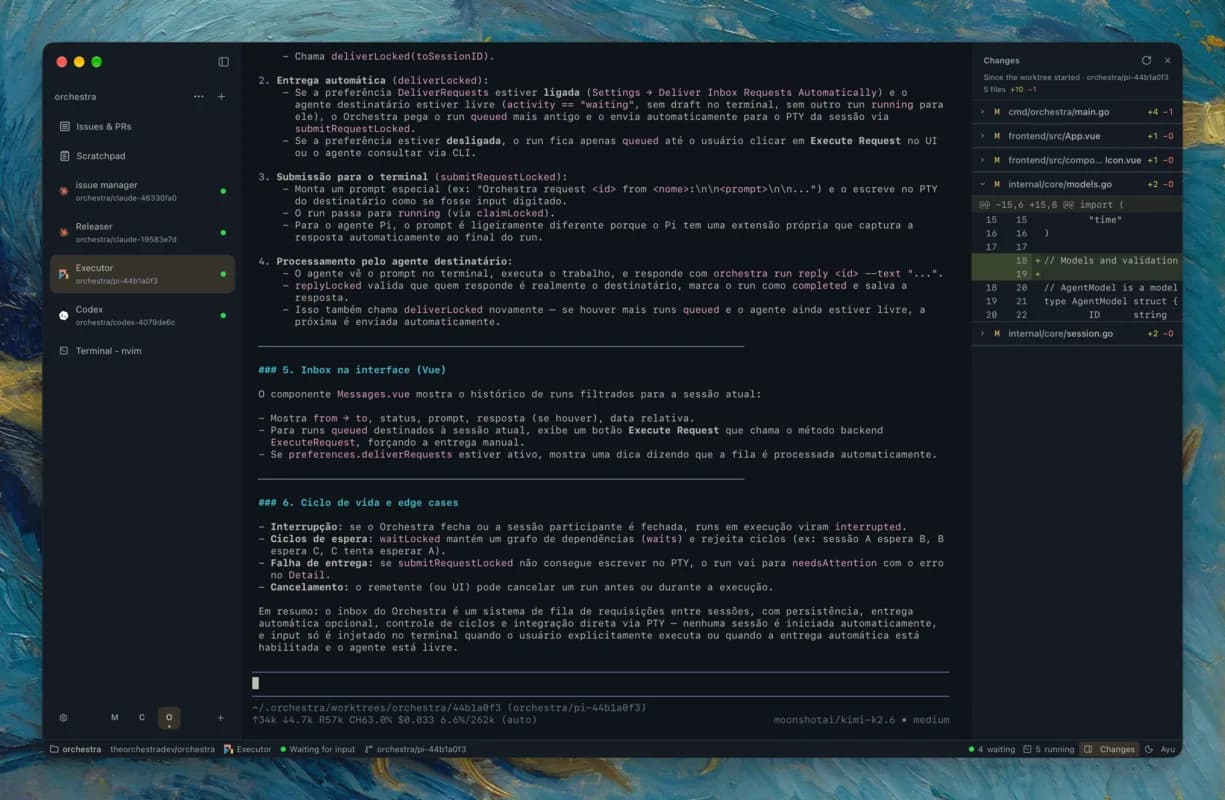The height and width of the screenshot is (800, 1225).
Task: Select the Codex session
Action: point(142,315)
